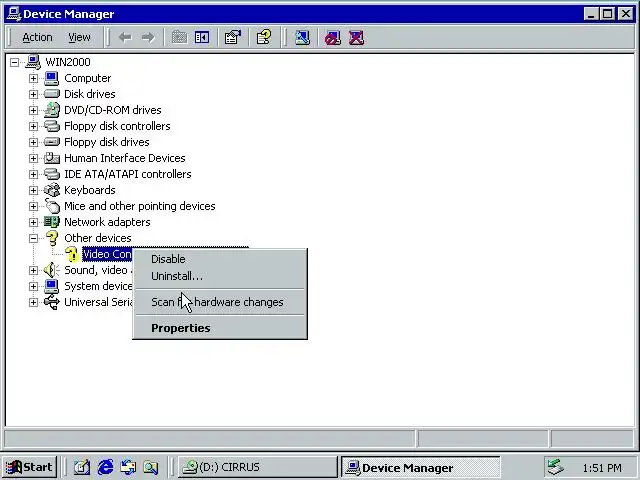Select the WIN2000 computer root icon
The width and height of the screenshot is (640, 480).
coord(33,62)
